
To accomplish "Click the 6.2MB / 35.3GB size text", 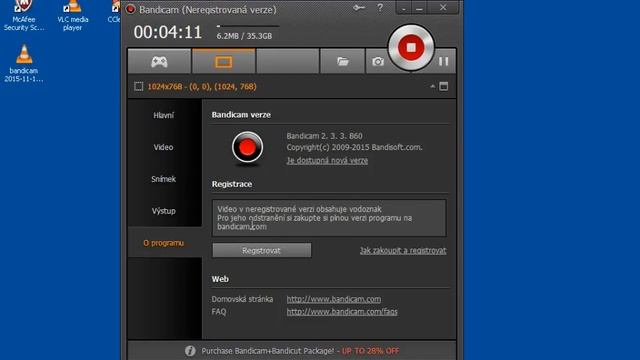I will pos(244,36).
